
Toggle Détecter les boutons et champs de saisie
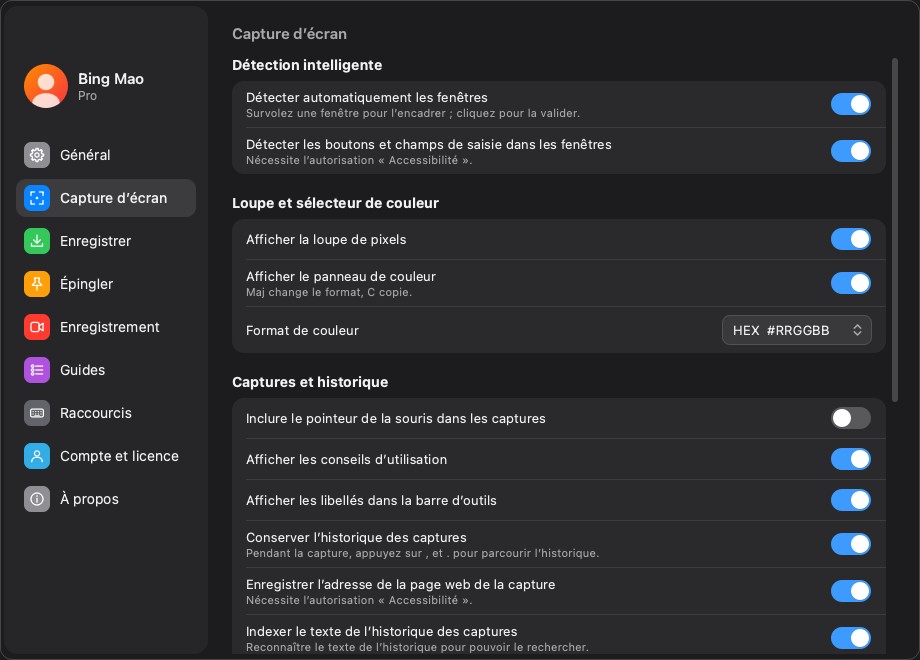851,151
